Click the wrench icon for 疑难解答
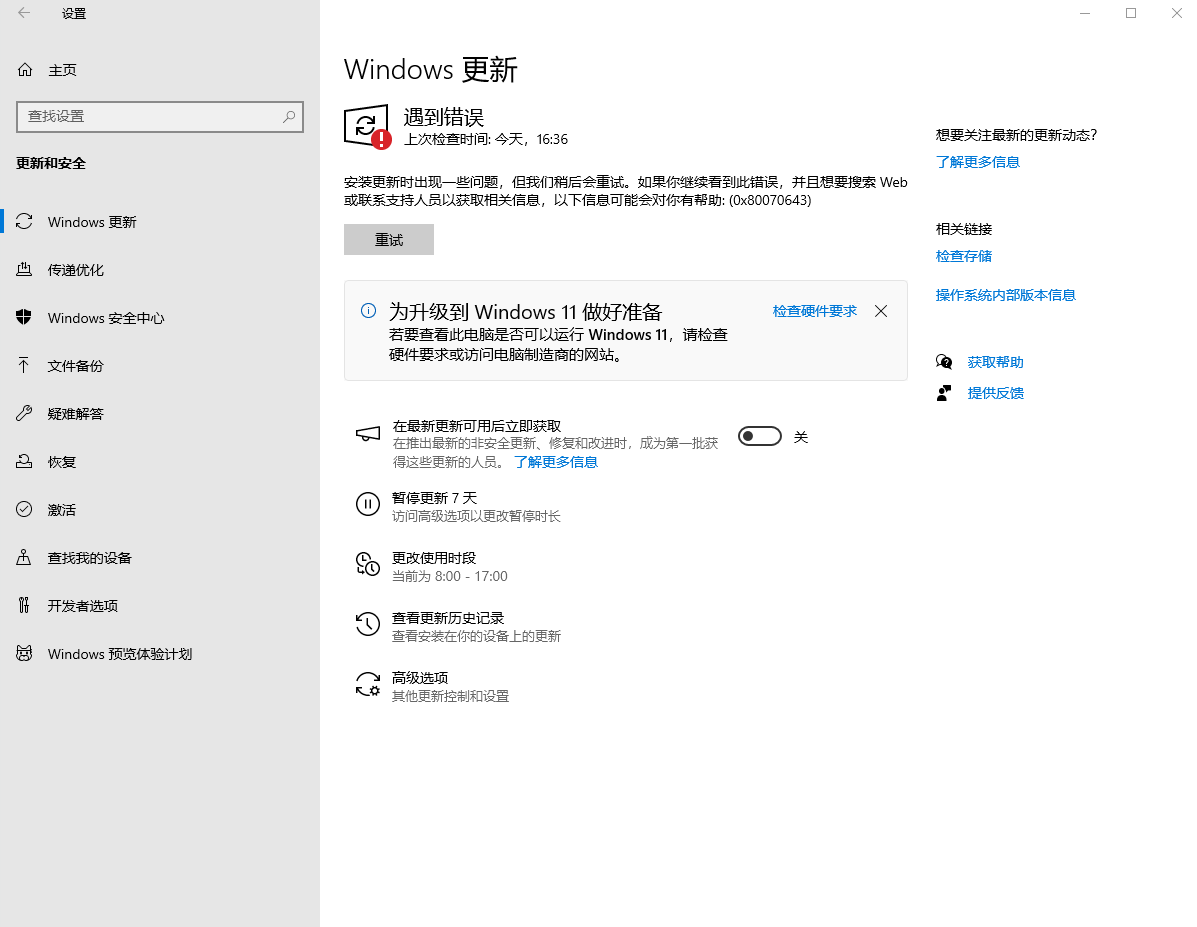 [24, 413]
